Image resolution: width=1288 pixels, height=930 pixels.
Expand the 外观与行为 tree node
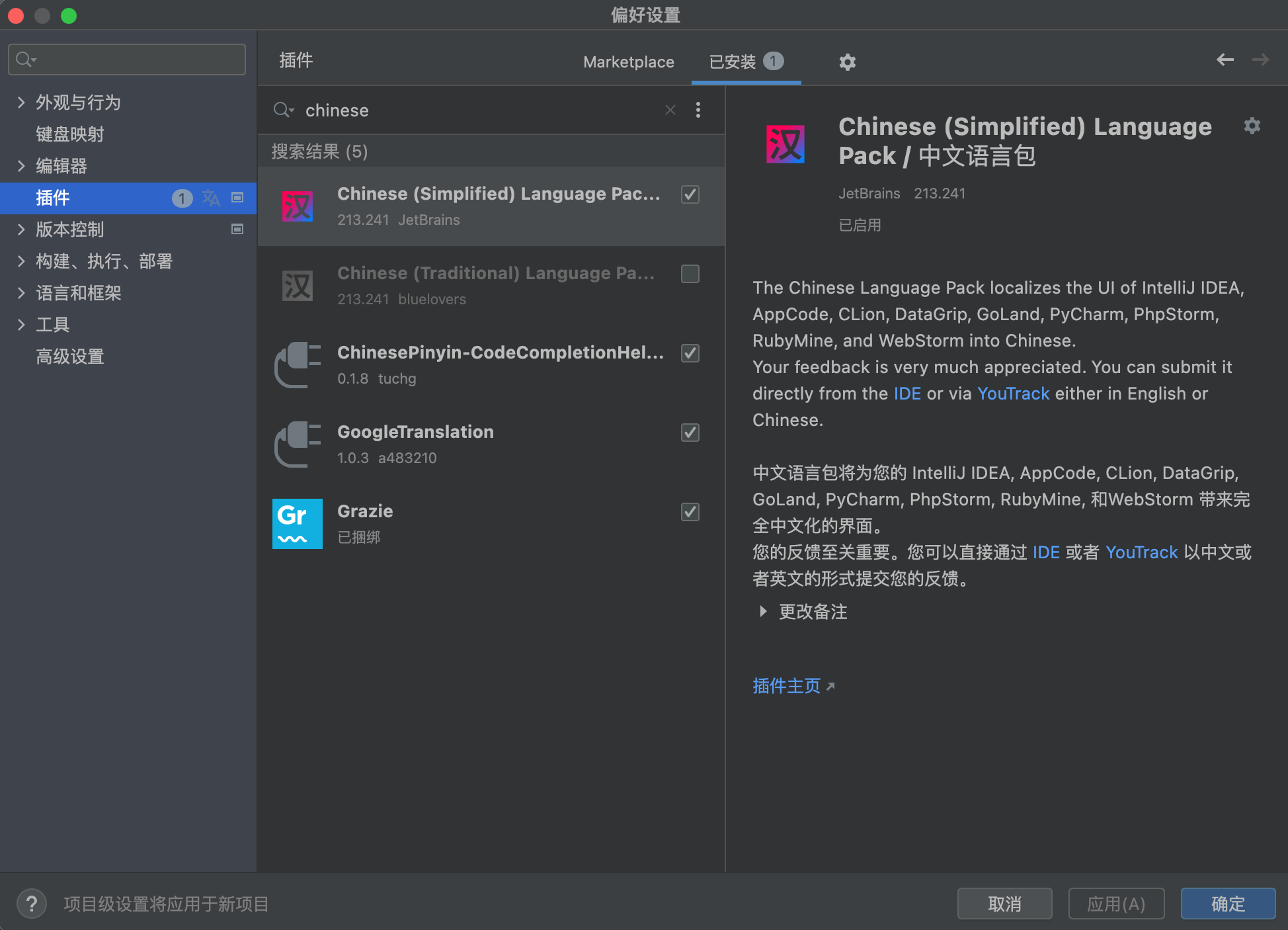[21, 102]
